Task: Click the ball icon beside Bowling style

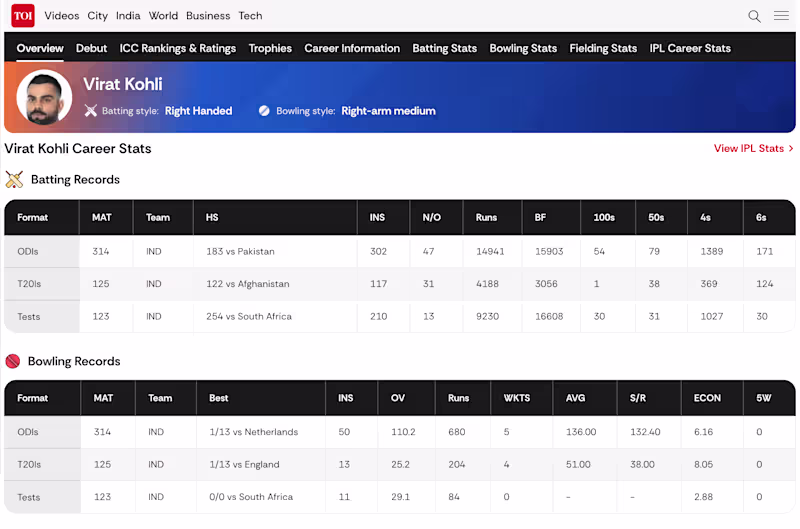Action: click(264, 111)
